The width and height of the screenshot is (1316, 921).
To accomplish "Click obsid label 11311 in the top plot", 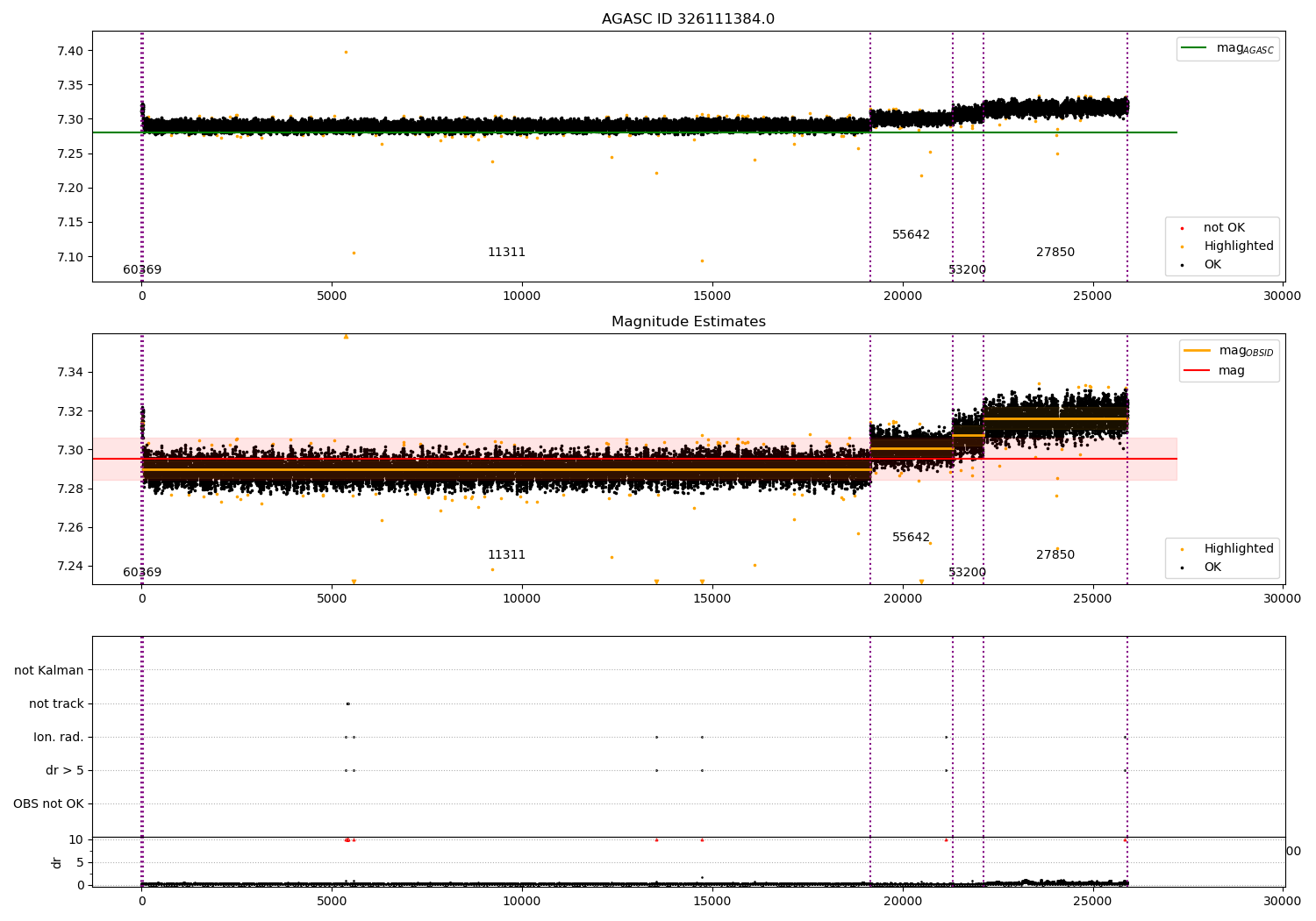I will point(506,253).
